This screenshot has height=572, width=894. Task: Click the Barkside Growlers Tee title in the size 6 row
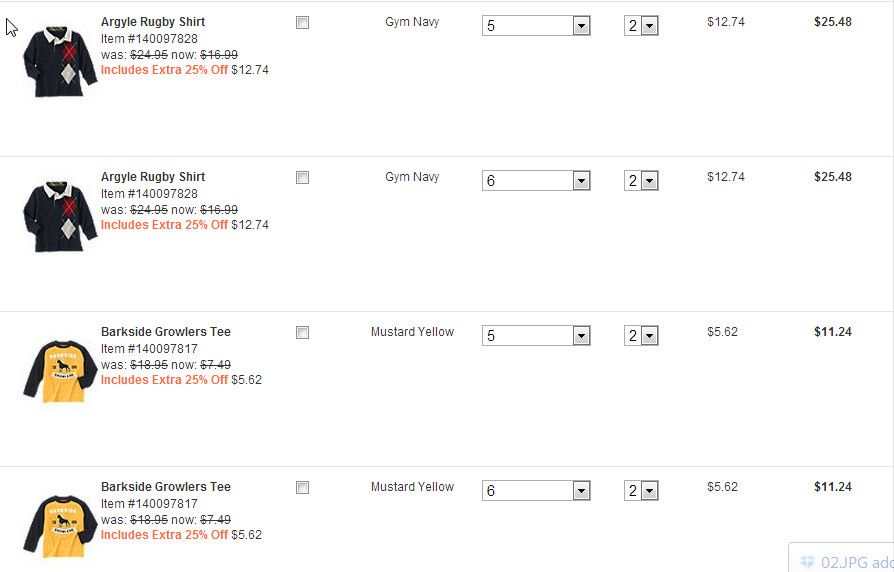click(x=166, y=487)
